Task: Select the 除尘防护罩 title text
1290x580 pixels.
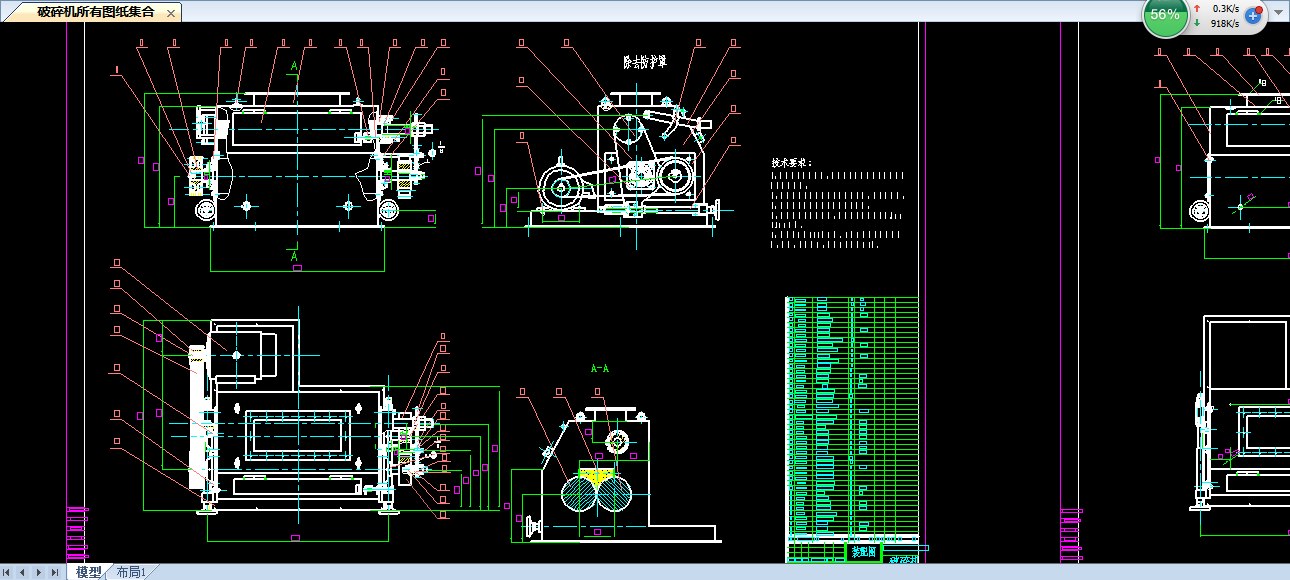Action: (x=645, y=62)
